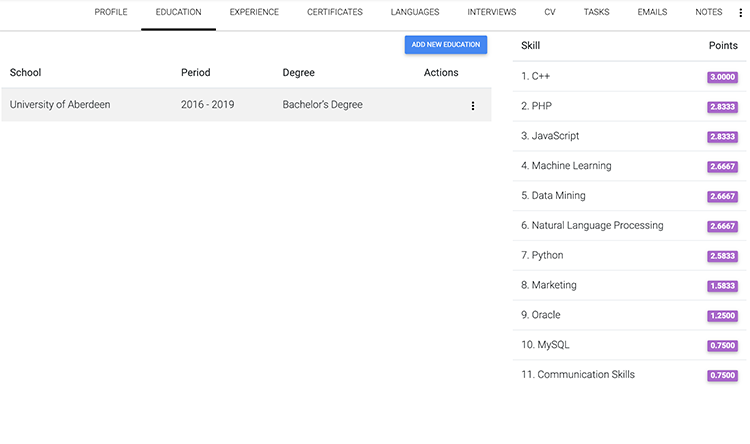
Task: Click the C++ points badge 3.0000
Action: 722,77
